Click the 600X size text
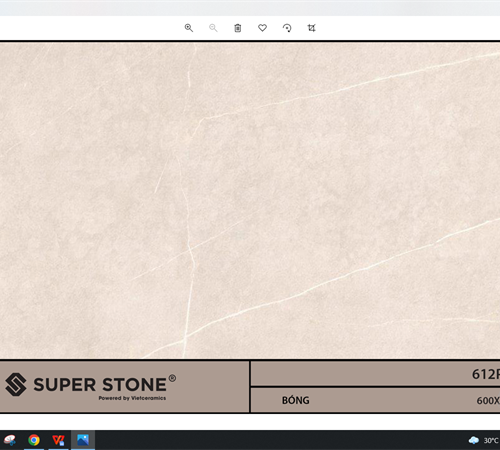The width and height of the screenshot is (500, 450). click(488, 400)
